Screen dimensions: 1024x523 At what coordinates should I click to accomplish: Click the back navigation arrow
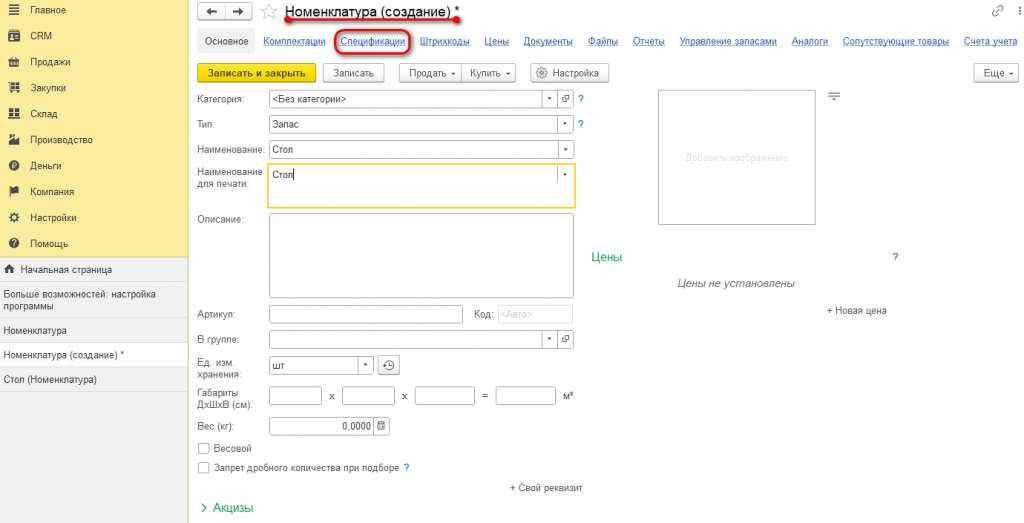point(211,11)
